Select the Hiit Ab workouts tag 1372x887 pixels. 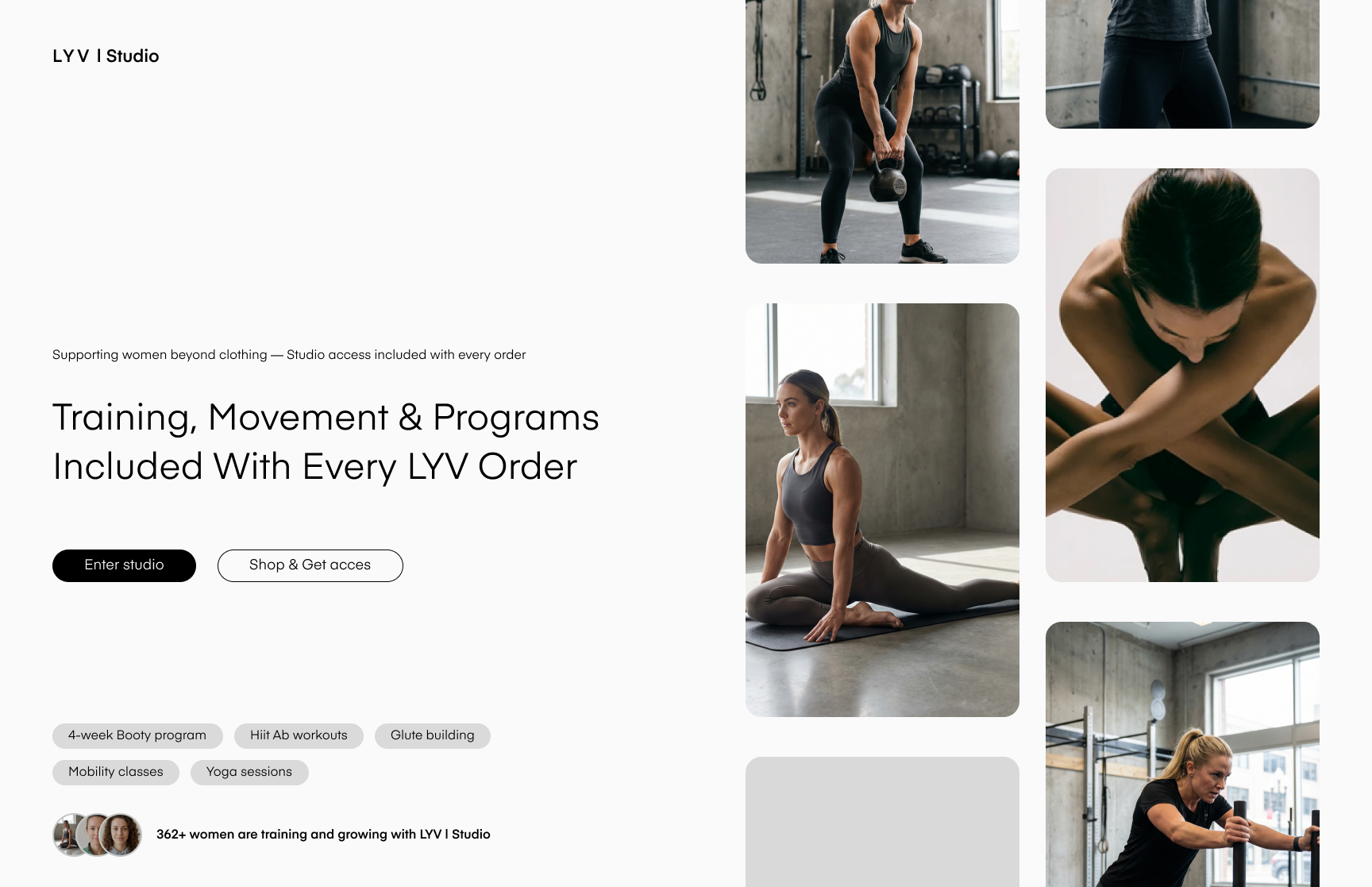tap(299, 736)
